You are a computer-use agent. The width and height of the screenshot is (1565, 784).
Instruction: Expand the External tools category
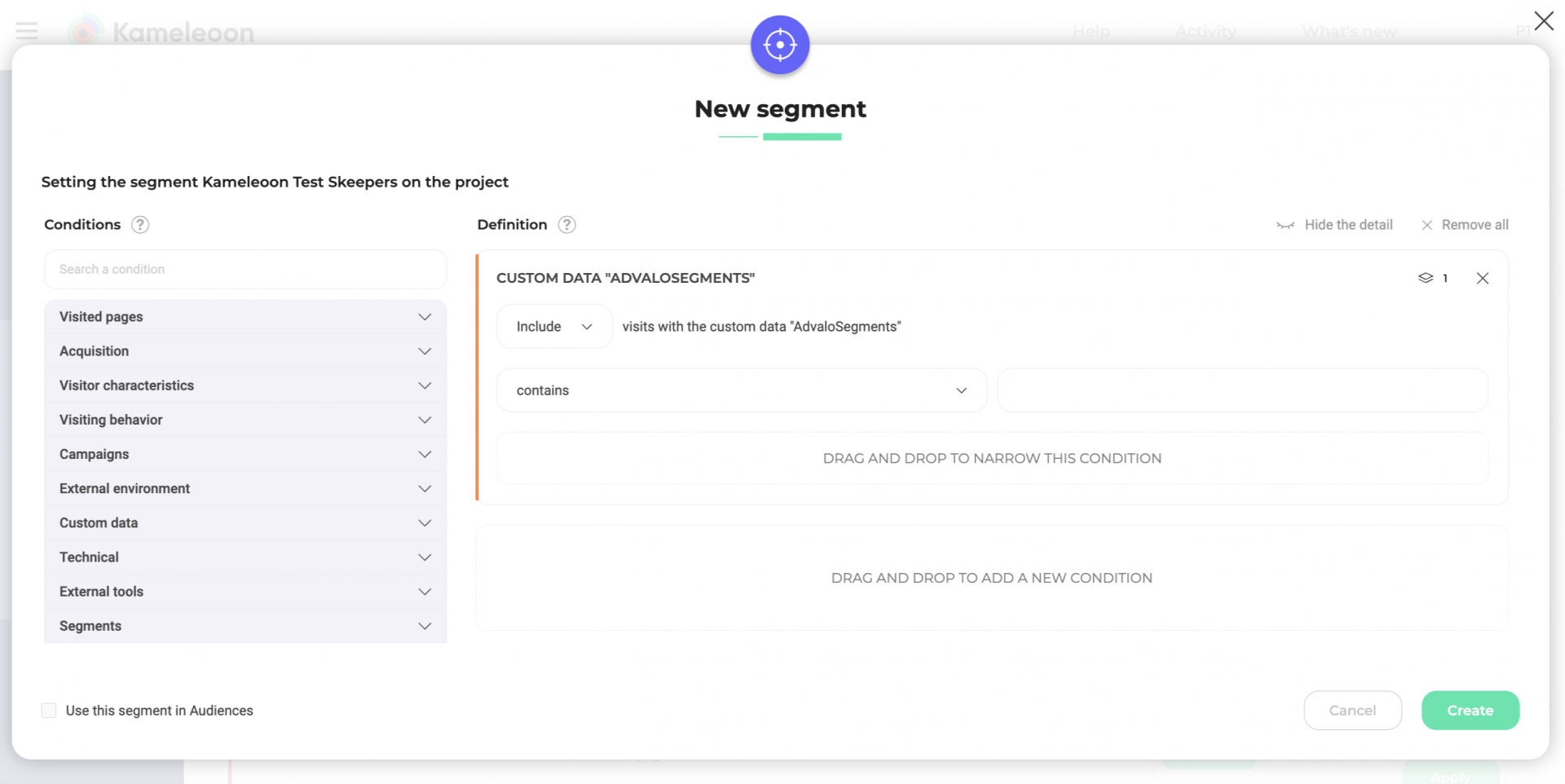click(245, 592)
